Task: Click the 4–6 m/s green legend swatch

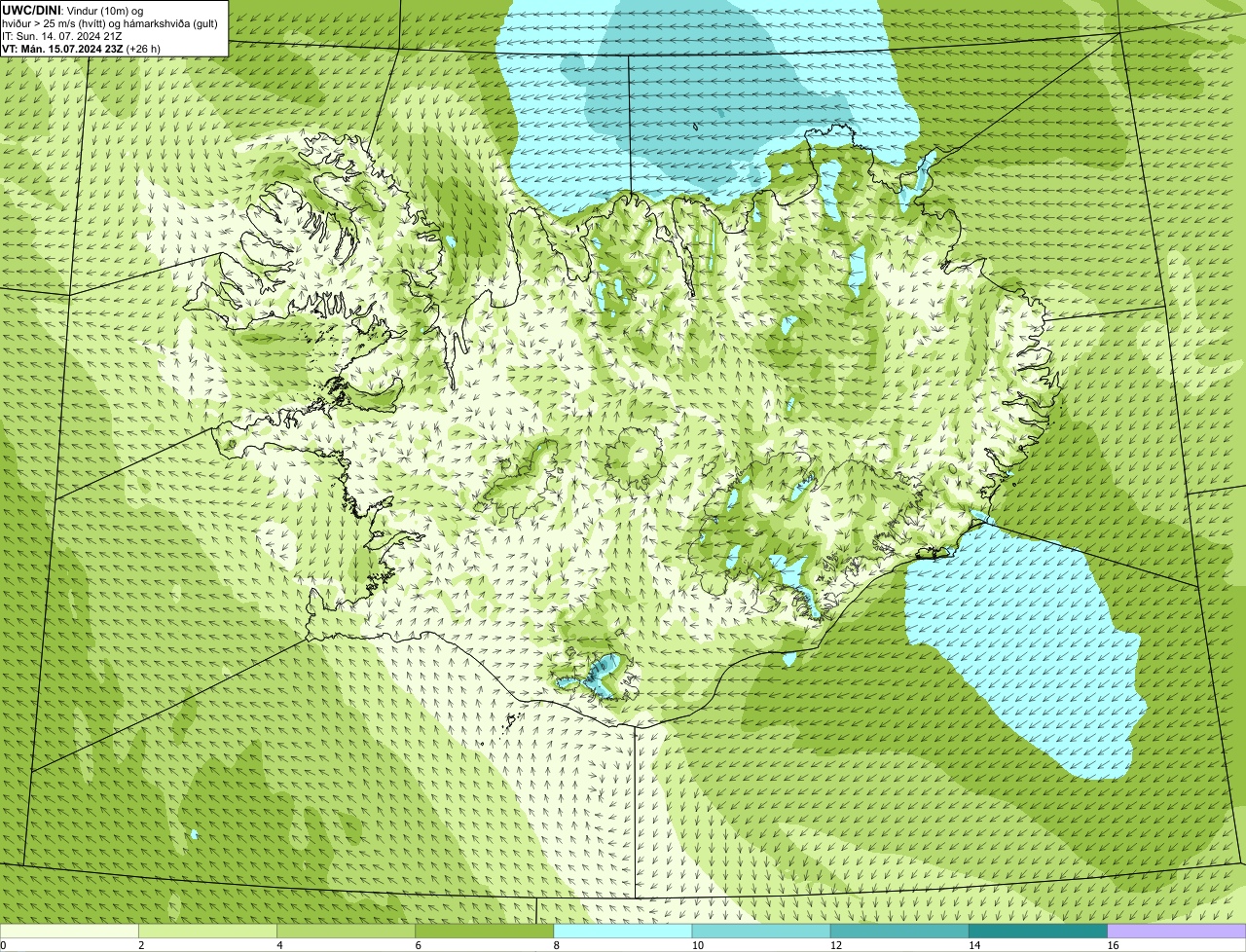Action: coord(347,932)
